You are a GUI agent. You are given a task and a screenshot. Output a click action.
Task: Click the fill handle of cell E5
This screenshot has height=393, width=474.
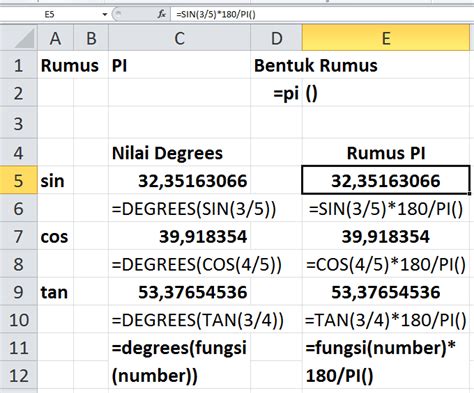[470, 193]
